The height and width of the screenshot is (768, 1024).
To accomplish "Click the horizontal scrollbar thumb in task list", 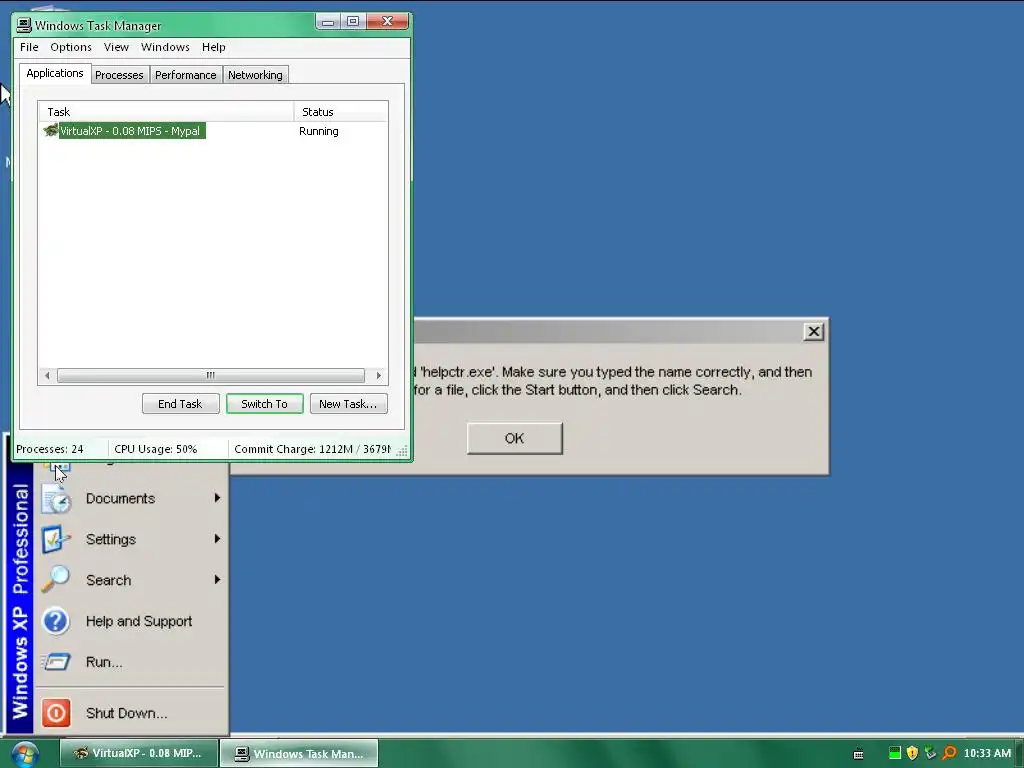I will click(211, 376).
